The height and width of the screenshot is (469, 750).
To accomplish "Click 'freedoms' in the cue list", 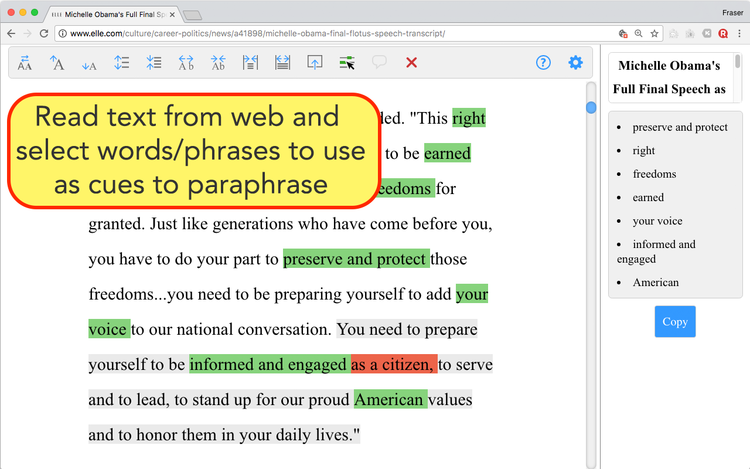I will (x=654, y=174).
